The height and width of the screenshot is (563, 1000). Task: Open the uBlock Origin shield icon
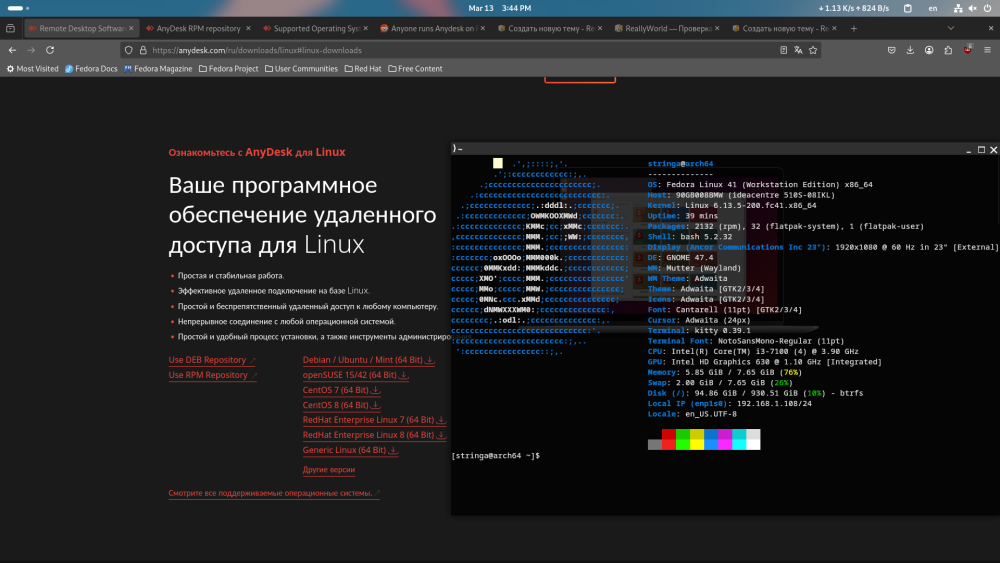967,50
